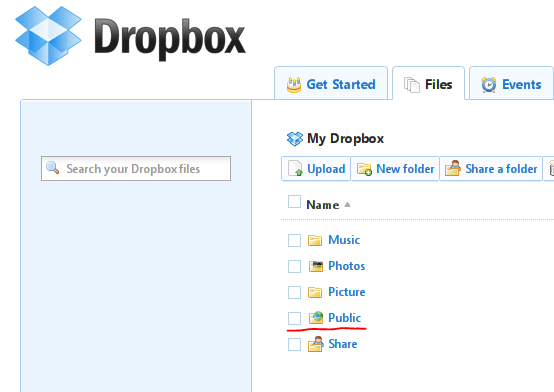554x392 pixels.
Task: Open the Events tab
Action: tap(511, 83)
